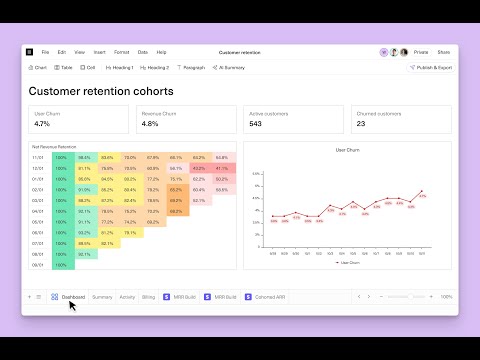The image size is (480, 360).
Task: Click the Net Revenue Retention table title
Action: (x=54, y=147)
